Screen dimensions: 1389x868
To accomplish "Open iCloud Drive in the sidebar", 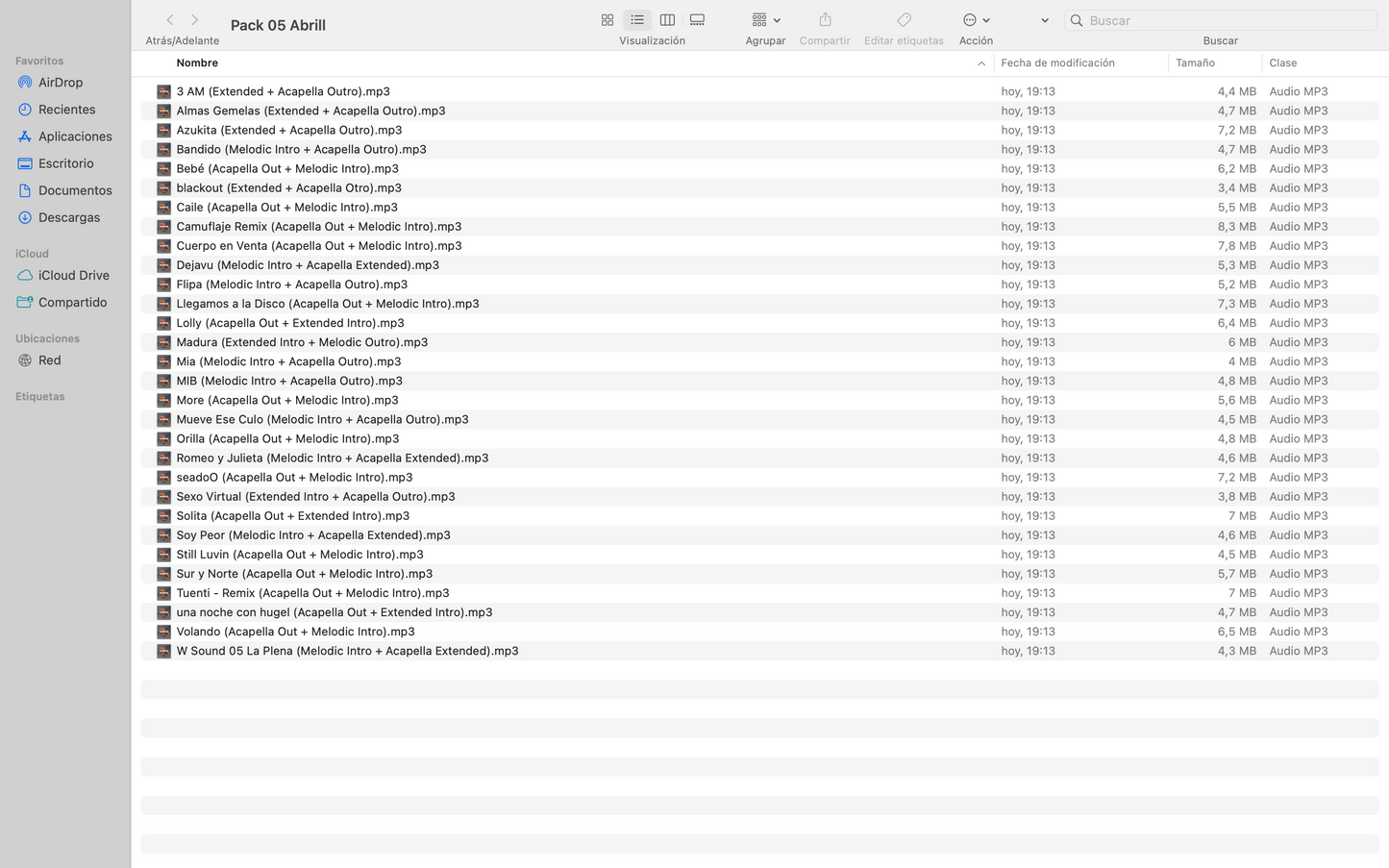I will [x=73, y=275].
